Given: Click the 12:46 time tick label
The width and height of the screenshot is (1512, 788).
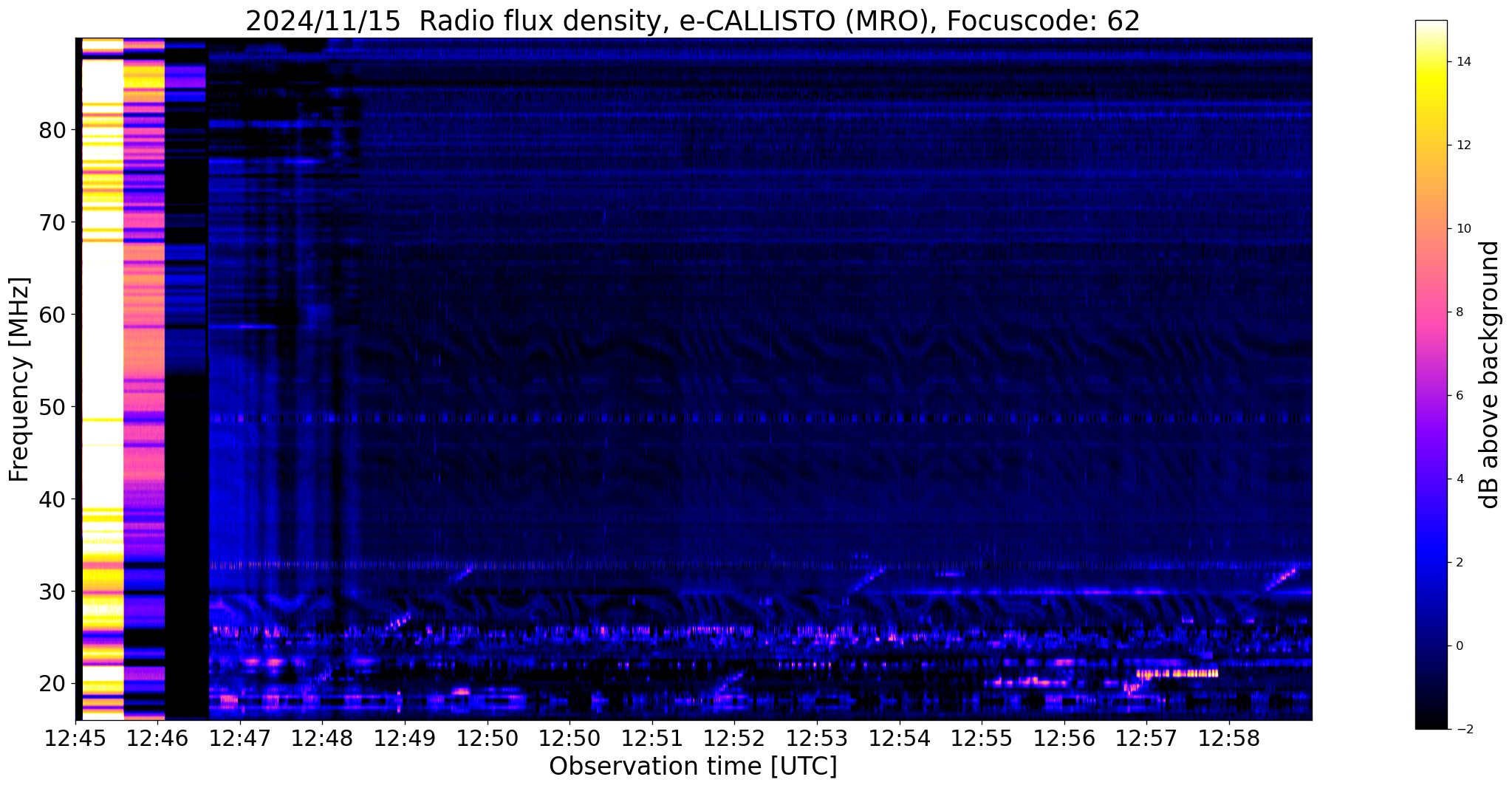Looking at the screenshot, I should click(157, 739).
